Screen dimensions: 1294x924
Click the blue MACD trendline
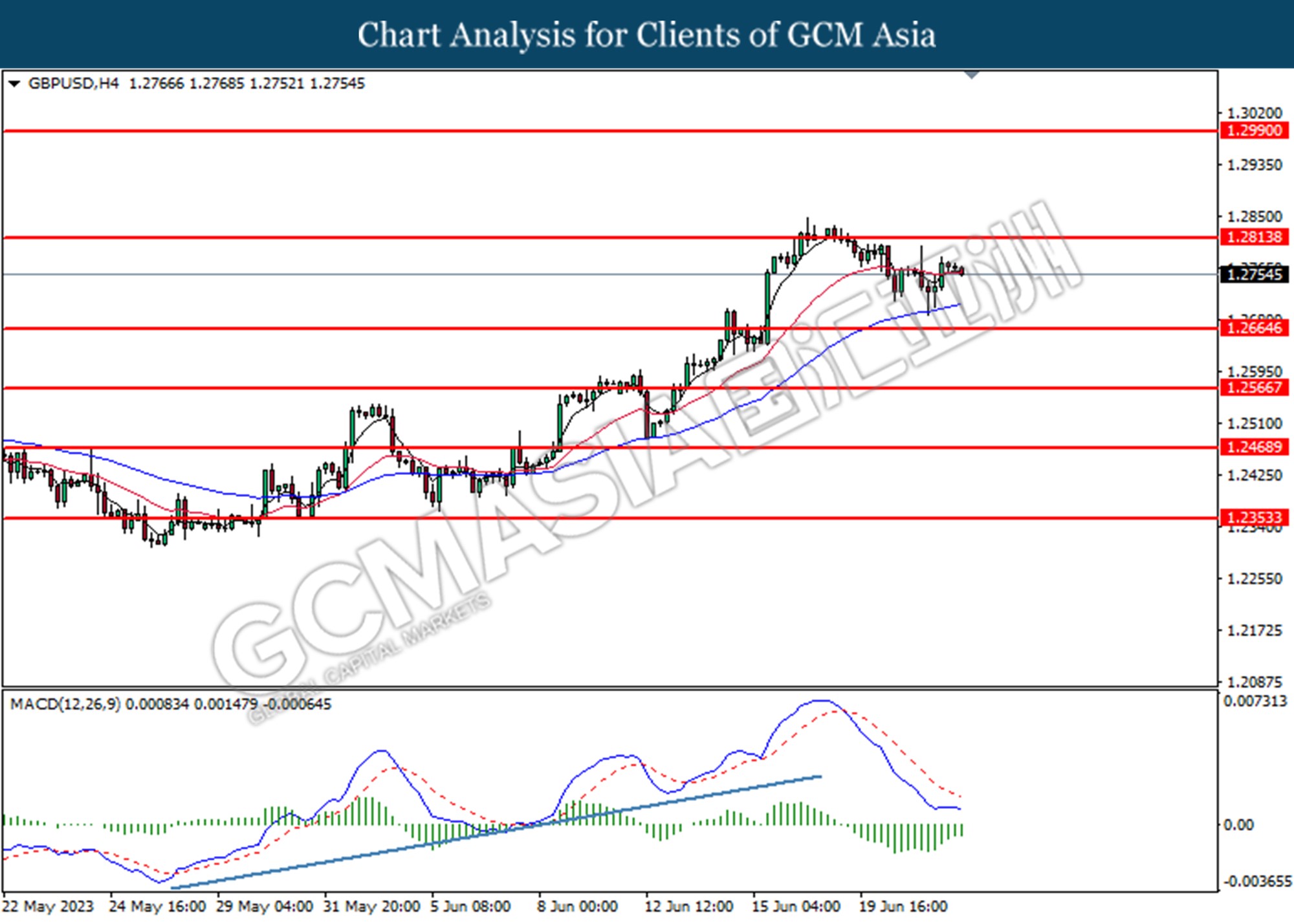(x=496, y=832)
